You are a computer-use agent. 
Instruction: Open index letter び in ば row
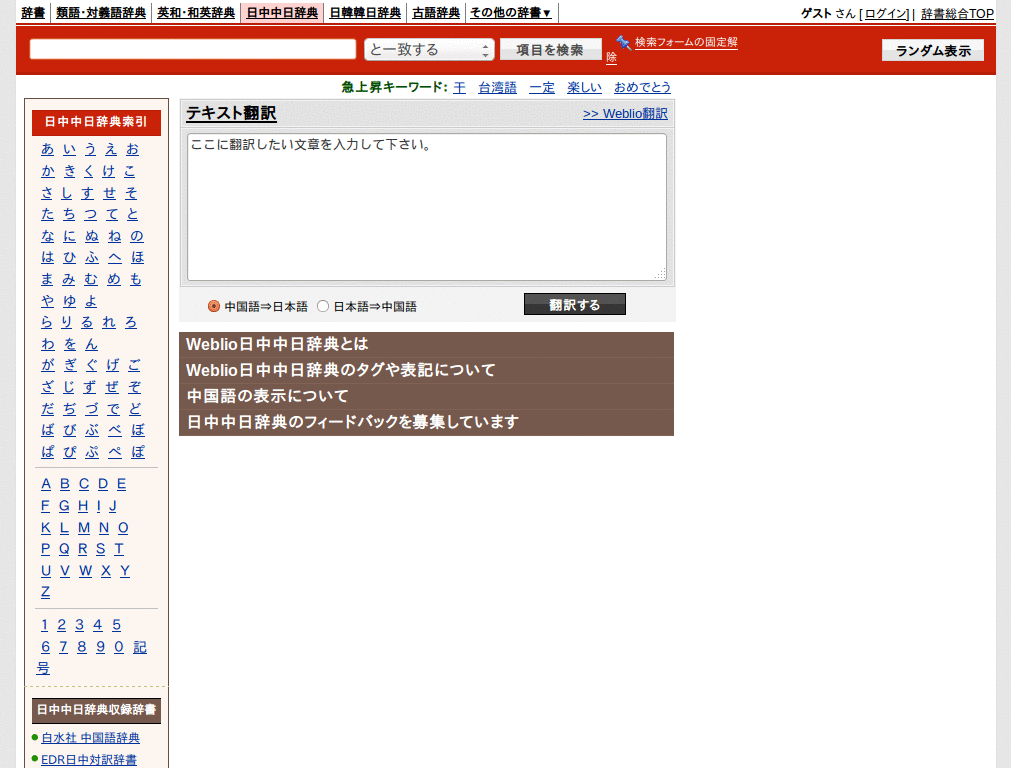(70, 430)
